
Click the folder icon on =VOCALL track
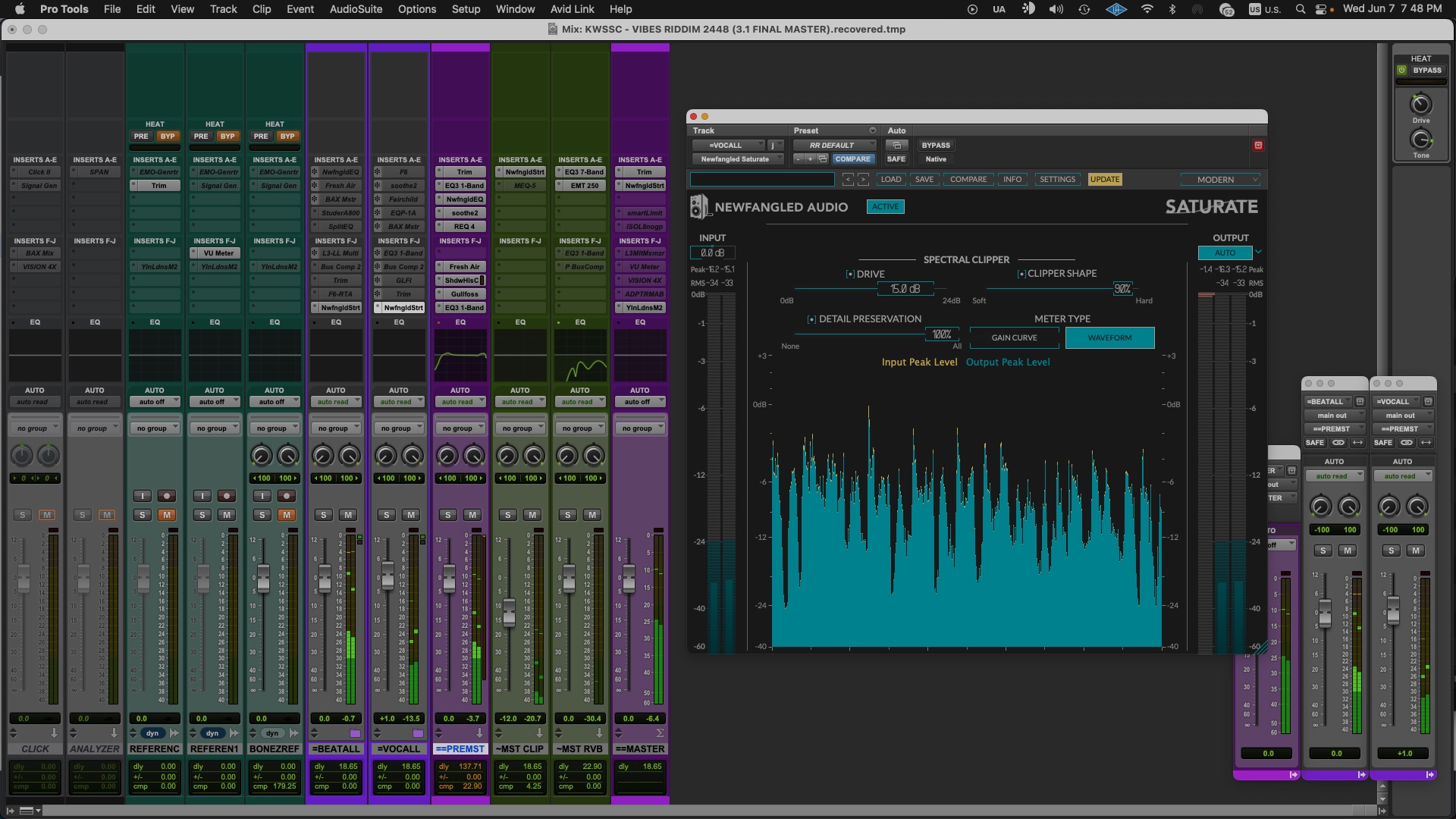(418, 733)
